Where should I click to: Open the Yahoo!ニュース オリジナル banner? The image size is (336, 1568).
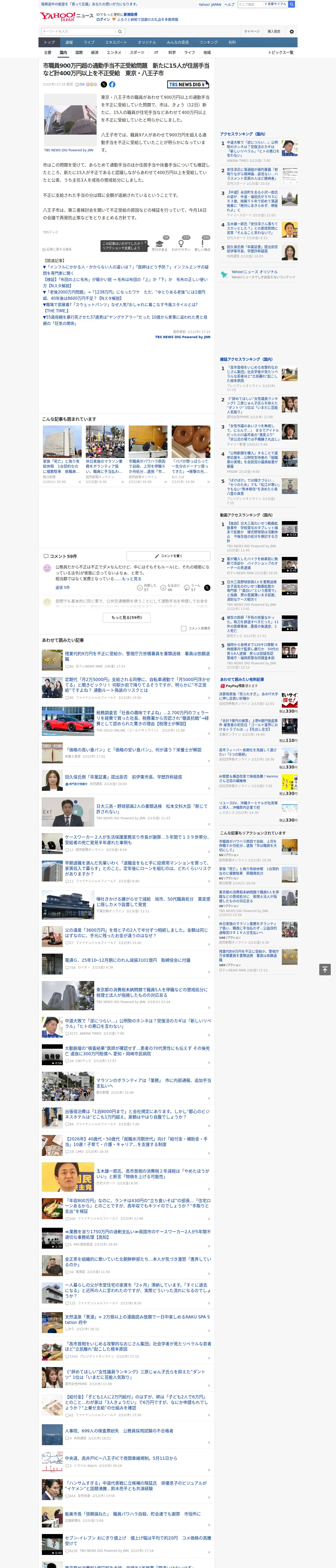[x=259, y=274]
